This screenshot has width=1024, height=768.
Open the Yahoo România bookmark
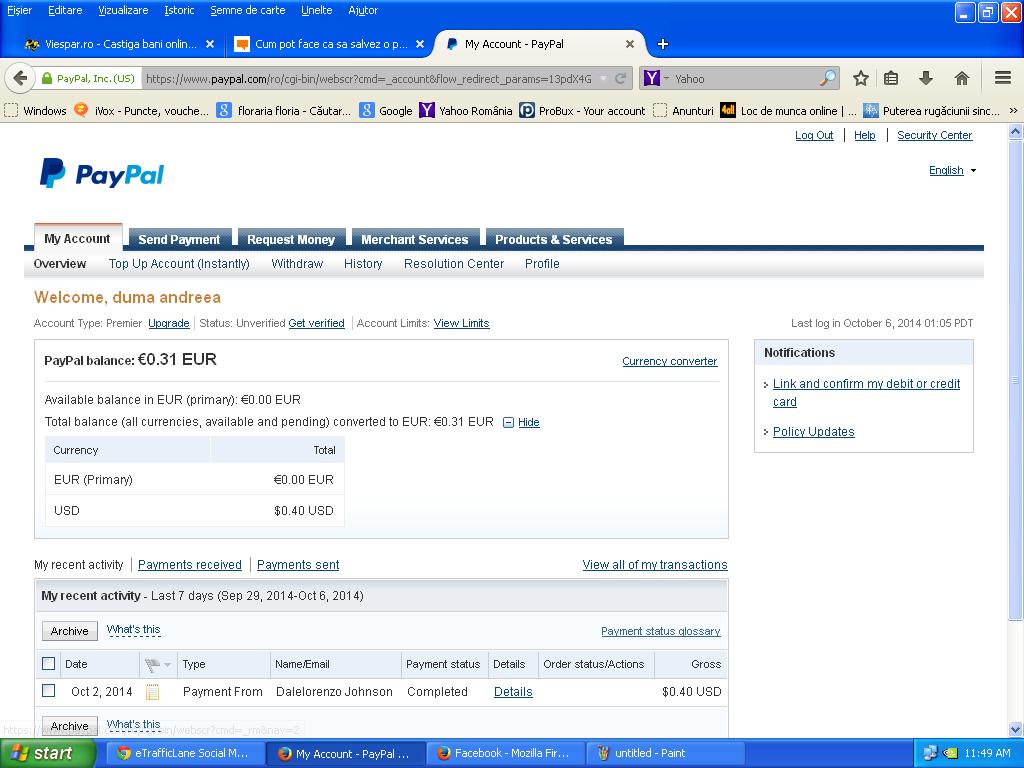(x=466, y=111)
